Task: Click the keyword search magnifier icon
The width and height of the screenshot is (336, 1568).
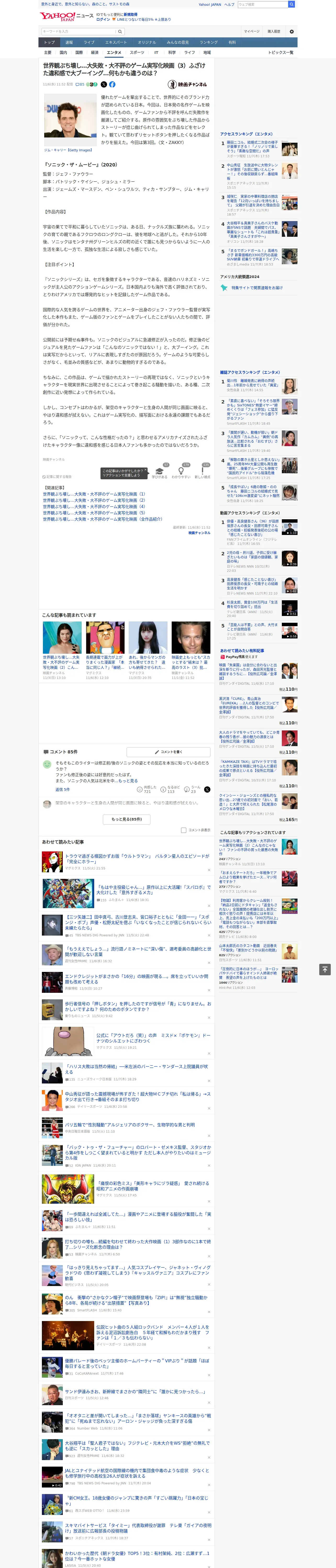Action: click(120, 32)
